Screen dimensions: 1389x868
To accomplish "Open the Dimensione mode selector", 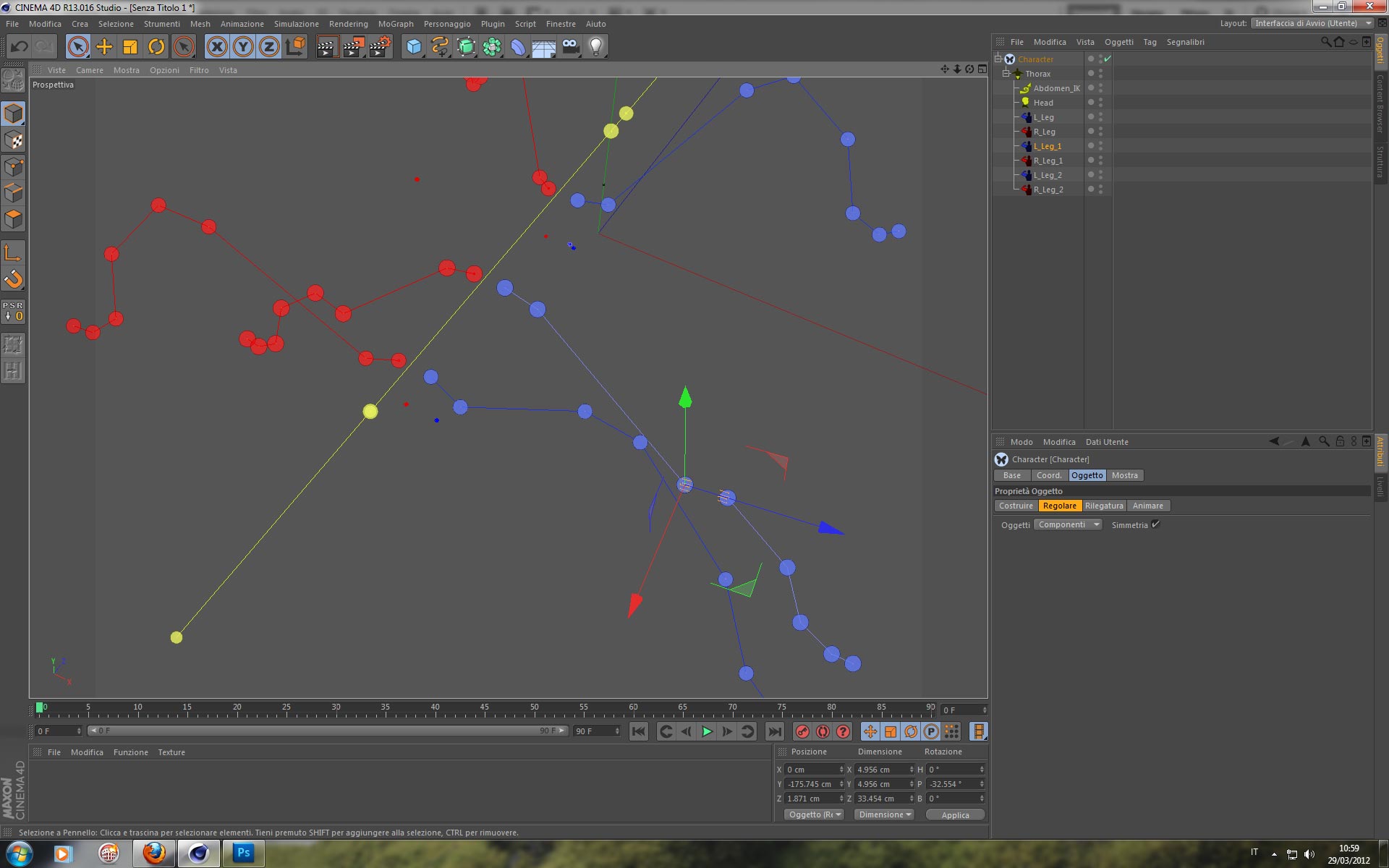I will 884,814.
